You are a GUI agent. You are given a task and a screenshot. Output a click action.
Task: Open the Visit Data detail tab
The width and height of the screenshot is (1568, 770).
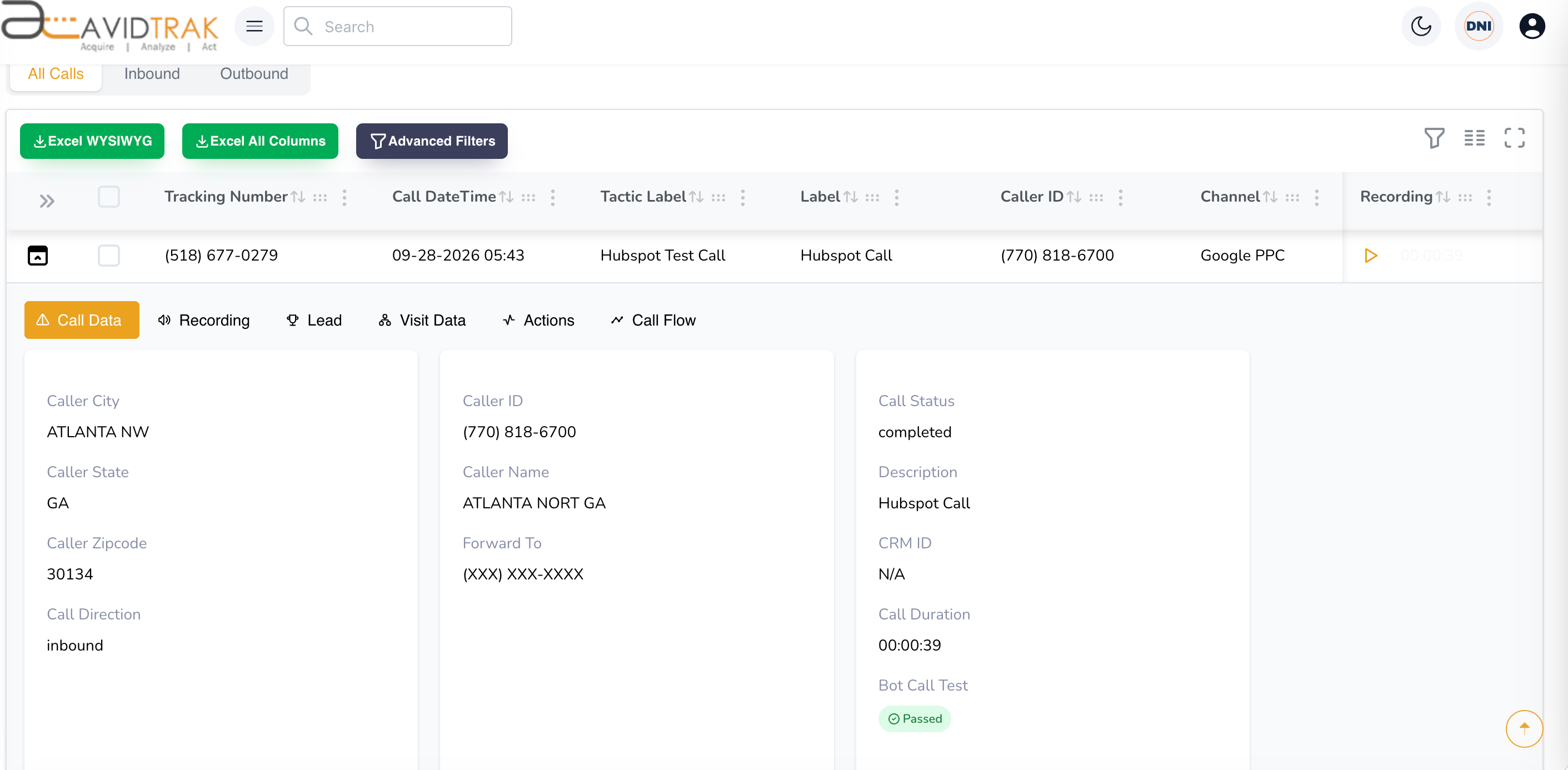click(x=422, y=320)
